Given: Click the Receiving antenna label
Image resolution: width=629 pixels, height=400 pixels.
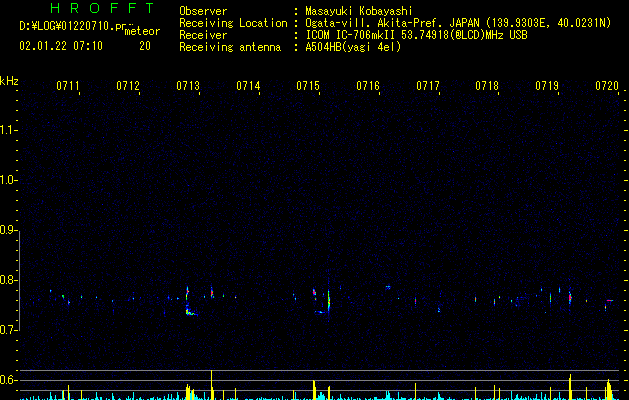Looking at the screenshot, I should tap(230, 47).
